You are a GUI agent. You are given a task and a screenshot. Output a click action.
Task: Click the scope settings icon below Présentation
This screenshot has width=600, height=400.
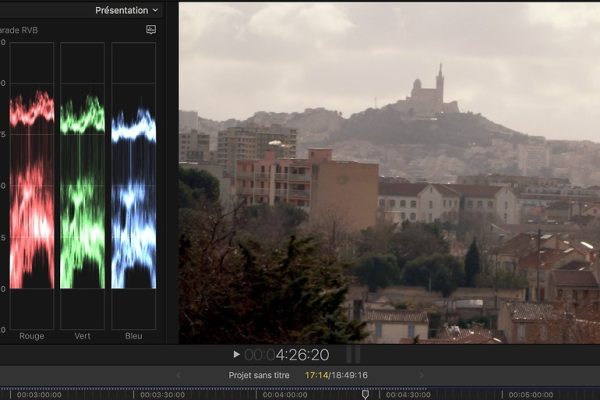click(151, 30)
